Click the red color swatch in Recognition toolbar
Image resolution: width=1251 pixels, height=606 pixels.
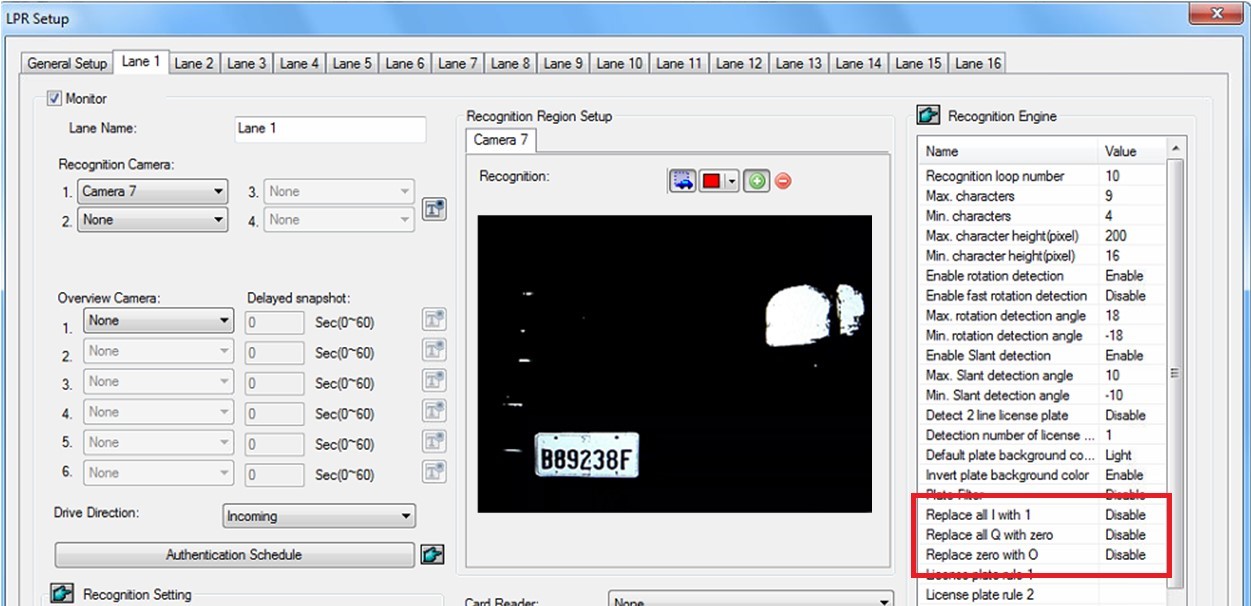pyautogui.click(x=713, y=181)
